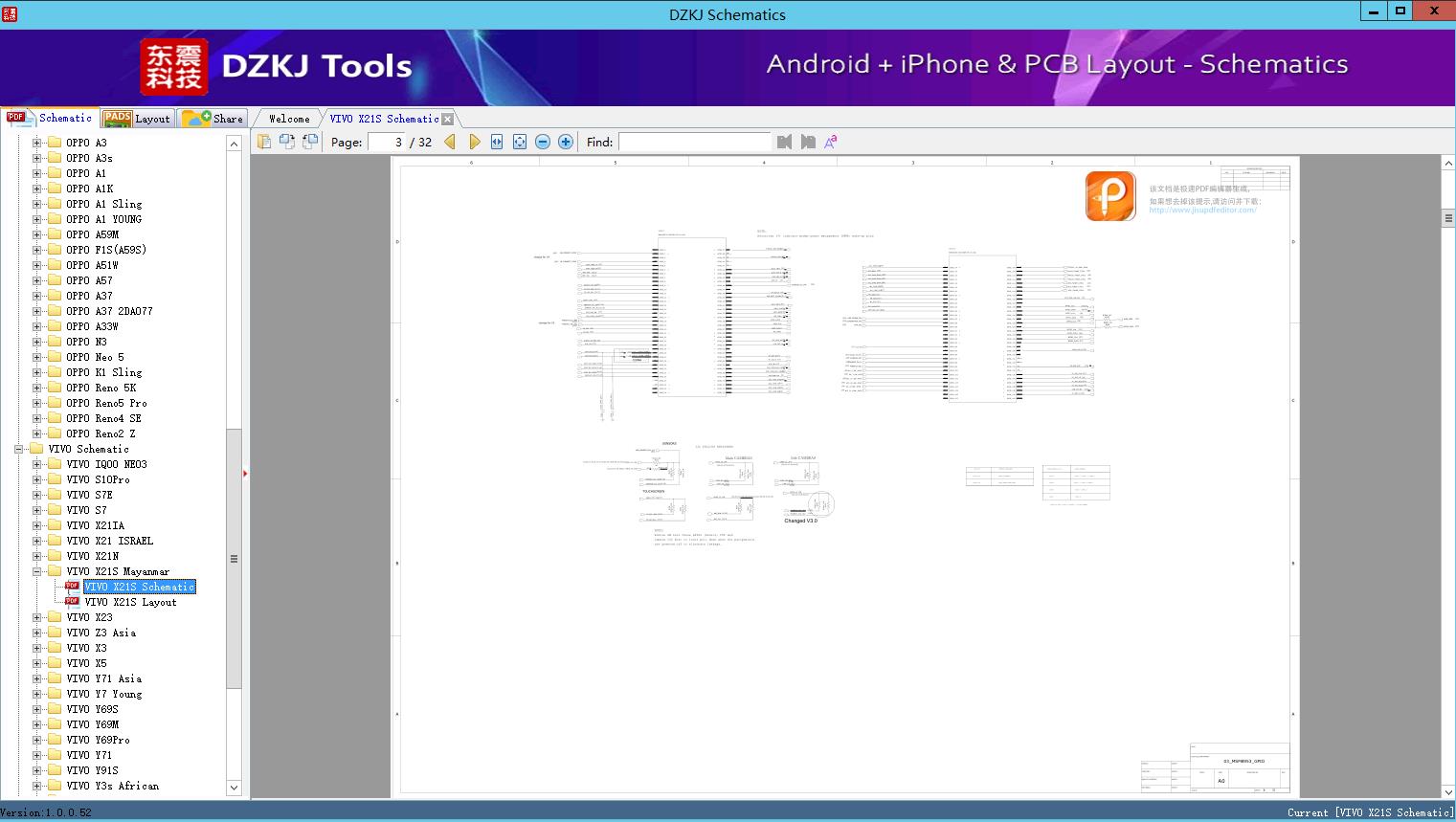Expand the VIVO IQOO NEO3 folder

37,464
